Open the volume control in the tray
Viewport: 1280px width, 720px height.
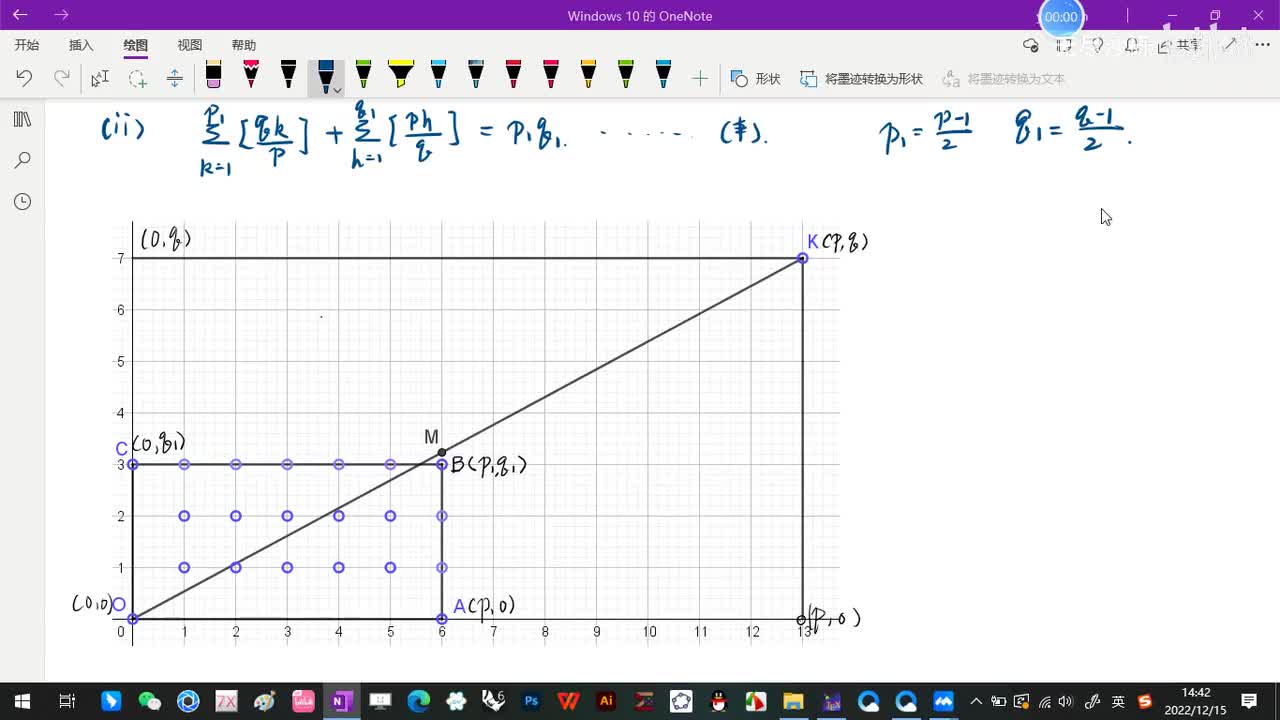click(x=1065, y=701)
